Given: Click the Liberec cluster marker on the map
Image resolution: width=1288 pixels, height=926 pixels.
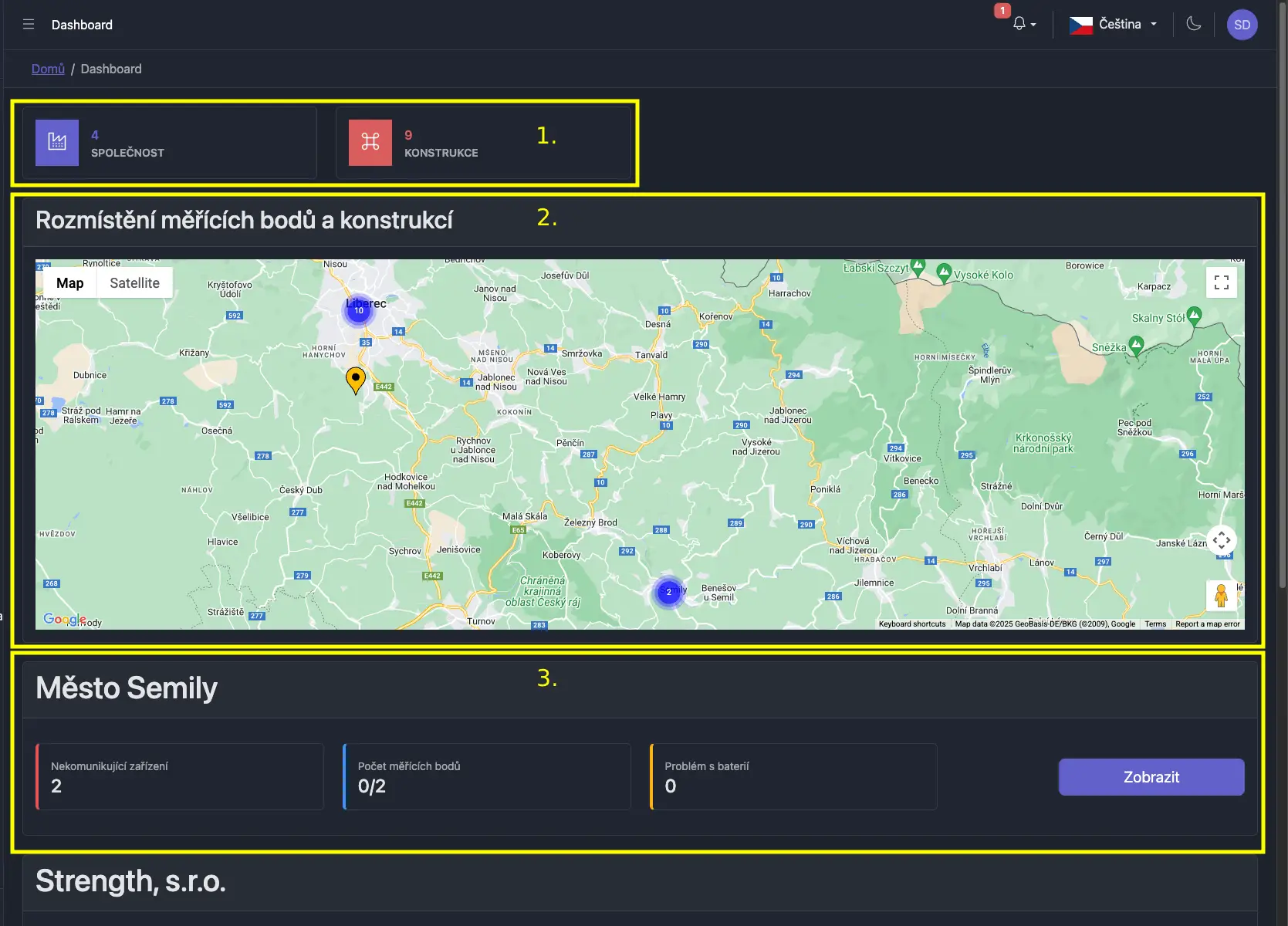Looking at the screenshot, I should pos(358,310).
